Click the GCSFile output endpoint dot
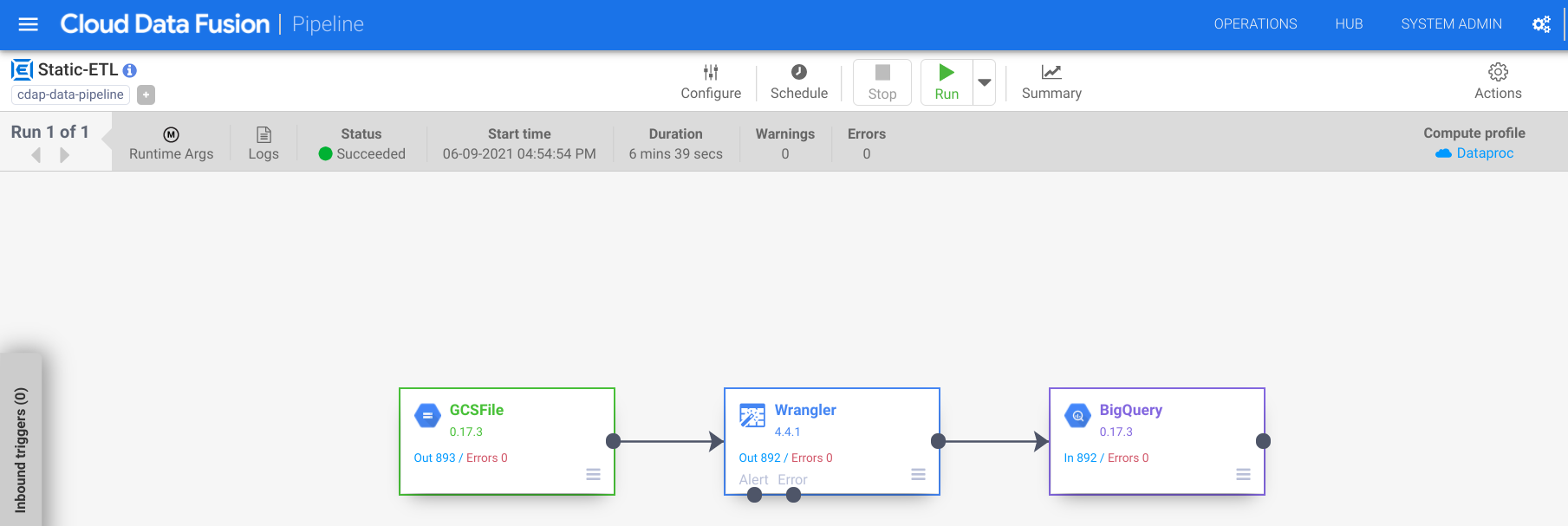This screenshot has width=1568, height=526. [x=613, y=441]
